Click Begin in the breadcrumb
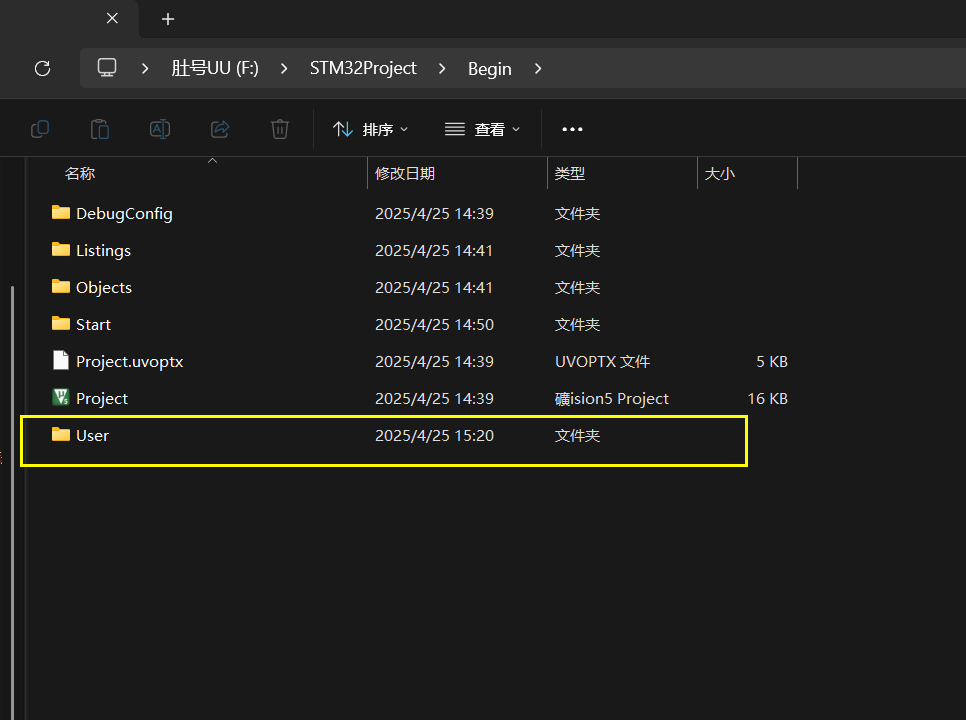Screen dimensions: 966x720 coord(490,68)
